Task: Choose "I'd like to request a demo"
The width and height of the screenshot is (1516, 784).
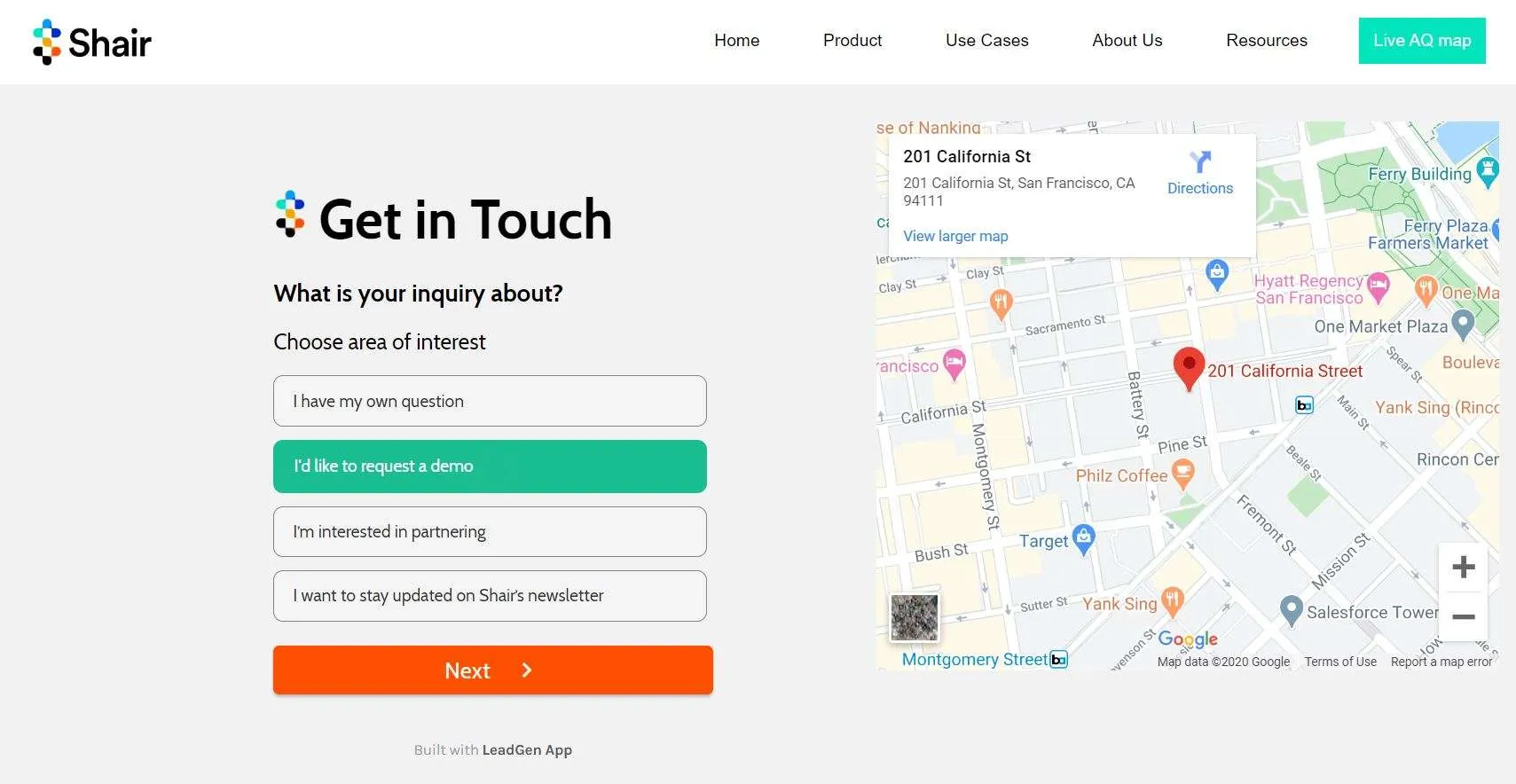Action: click(x=490, y=466)
